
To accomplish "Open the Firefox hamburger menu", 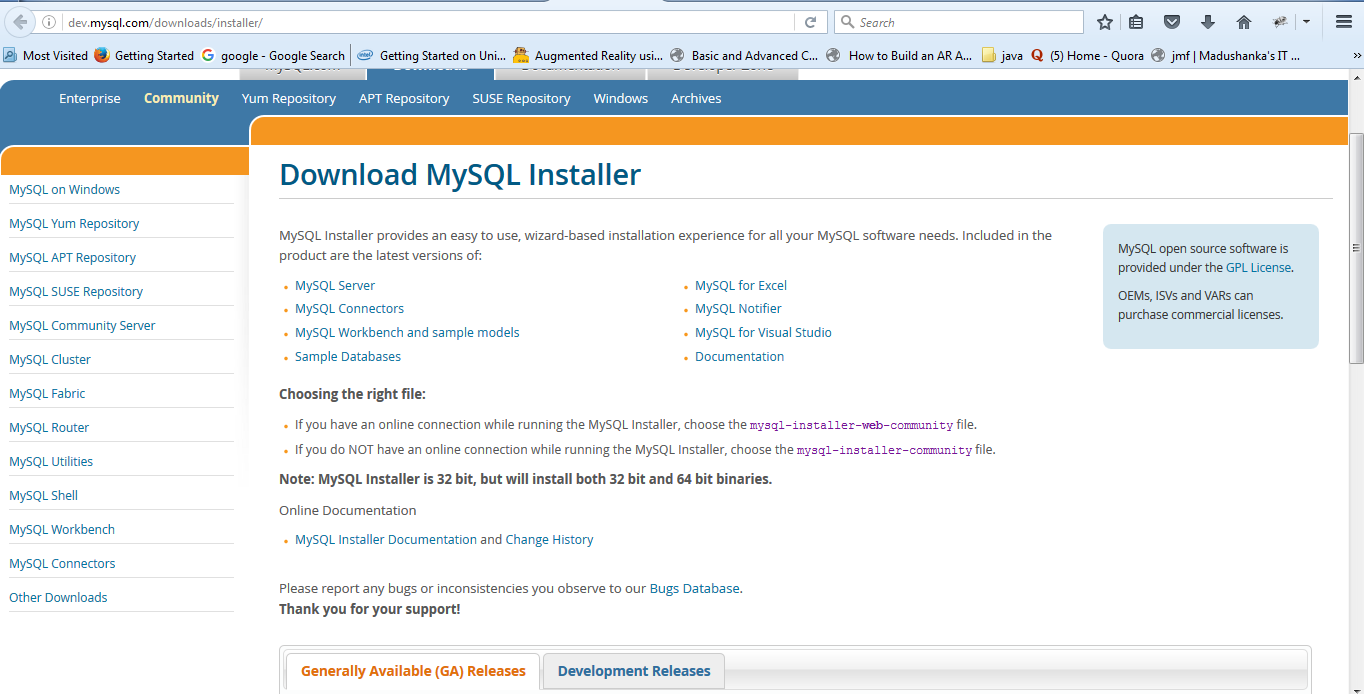I will pos(1344,22).
